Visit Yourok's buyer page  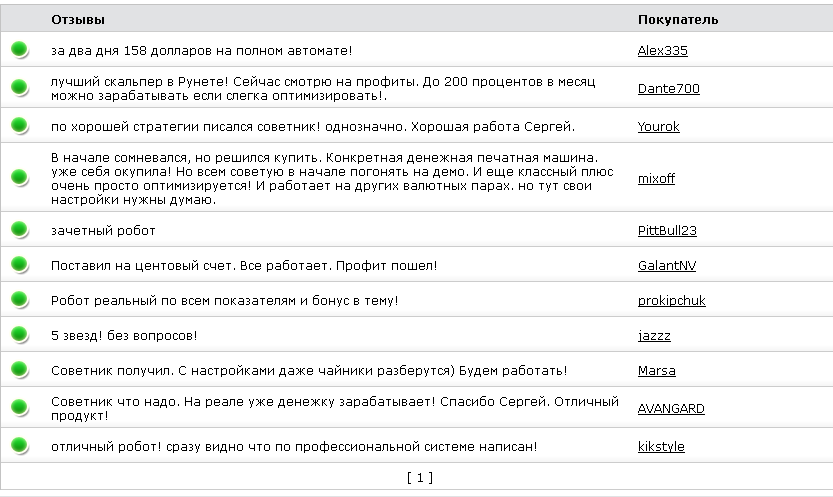click(658, 127)
